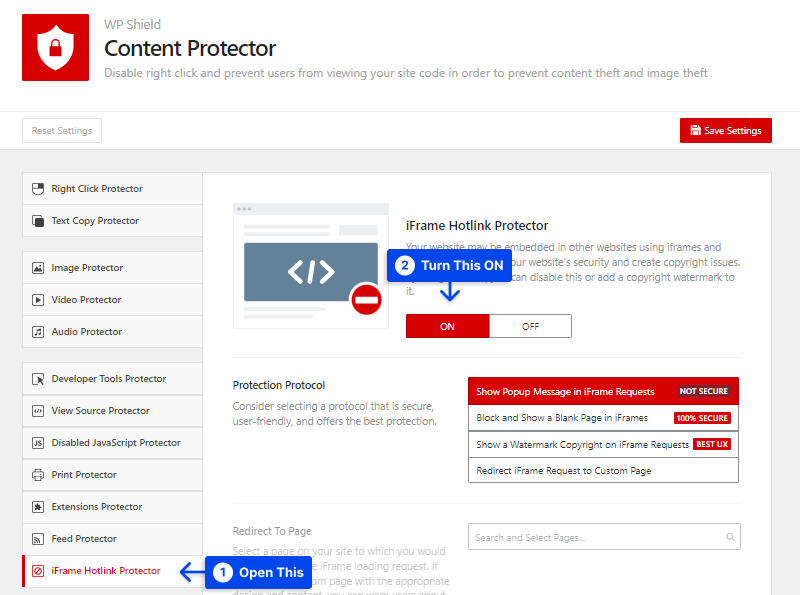
Task: Click the iFrame Hotlink illustration thumbnail
Action: [311, 266]
